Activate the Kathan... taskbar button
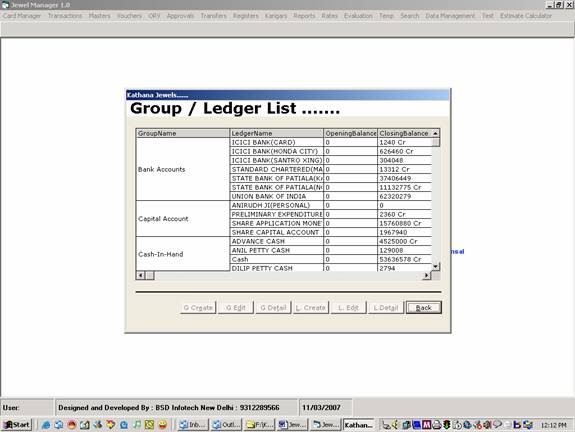Viewport: 575px width, 432px height. (359, 425)
